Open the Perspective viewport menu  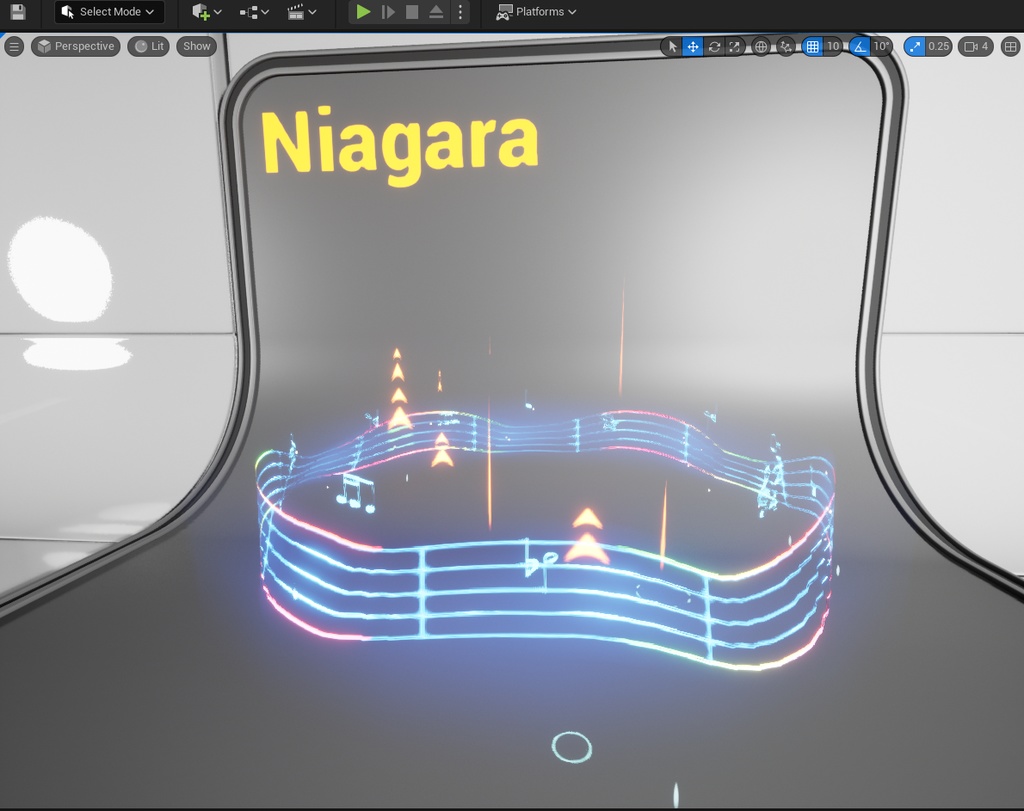(x=75, y=46)
